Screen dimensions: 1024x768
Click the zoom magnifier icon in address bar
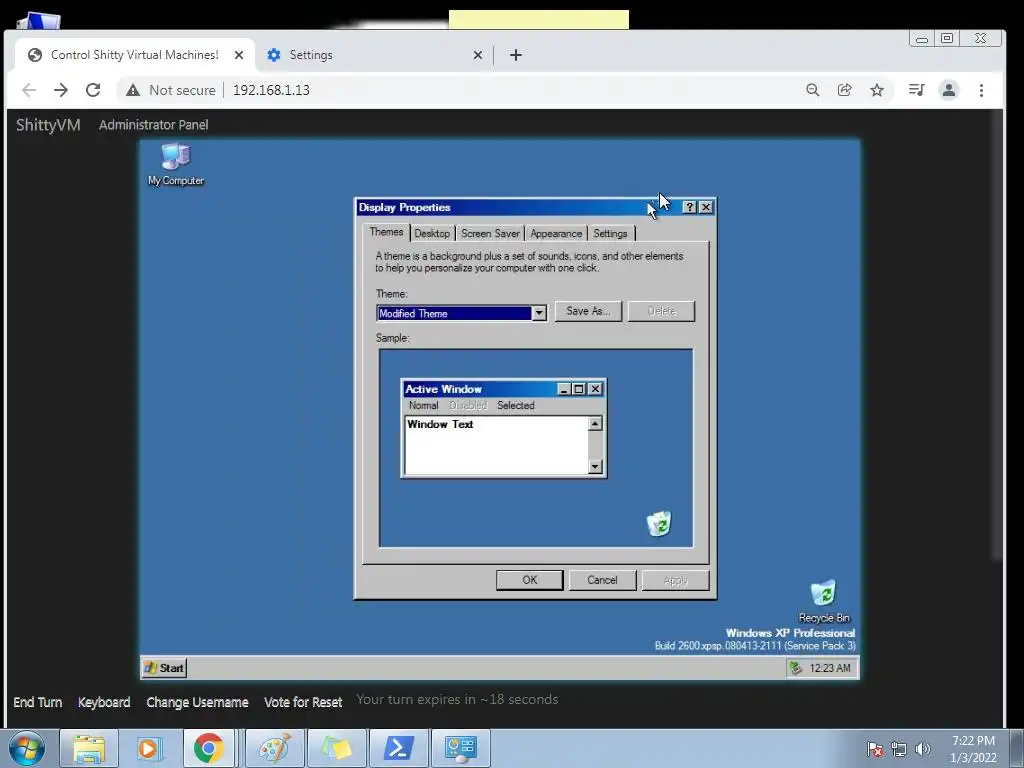pos(812,90)
